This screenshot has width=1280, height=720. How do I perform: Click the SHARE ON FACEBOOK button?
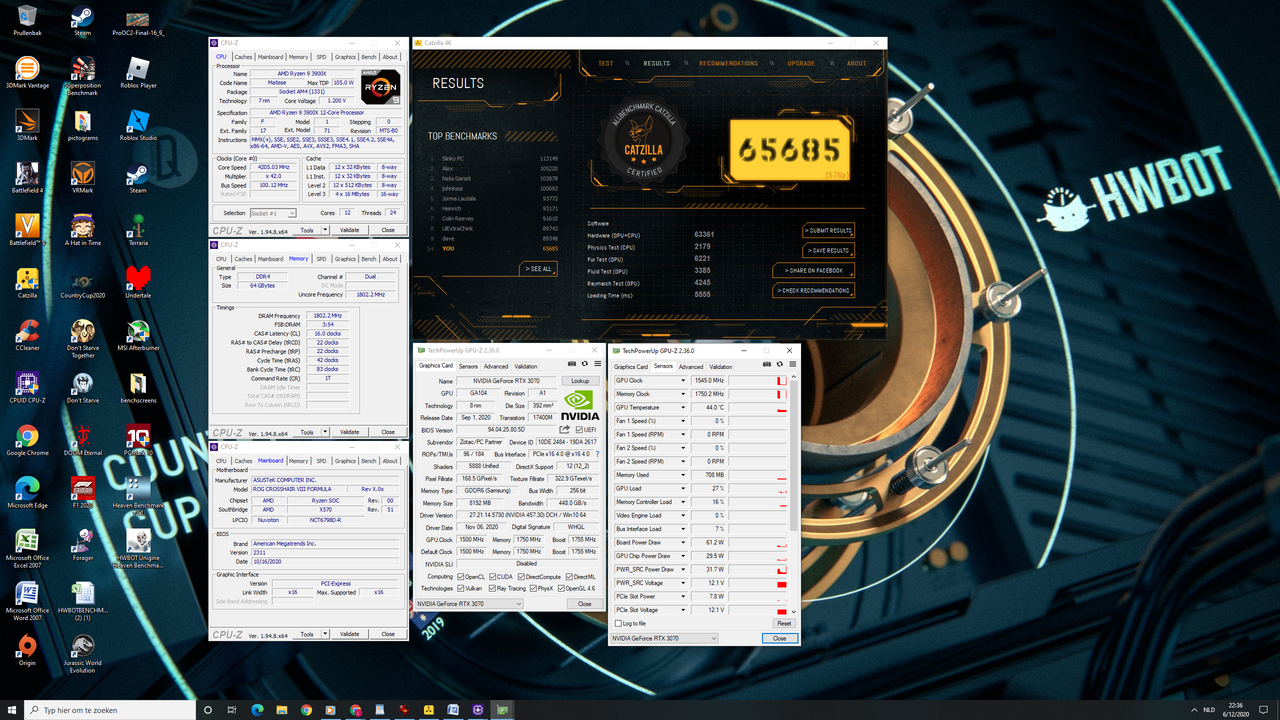click(814, 270)
